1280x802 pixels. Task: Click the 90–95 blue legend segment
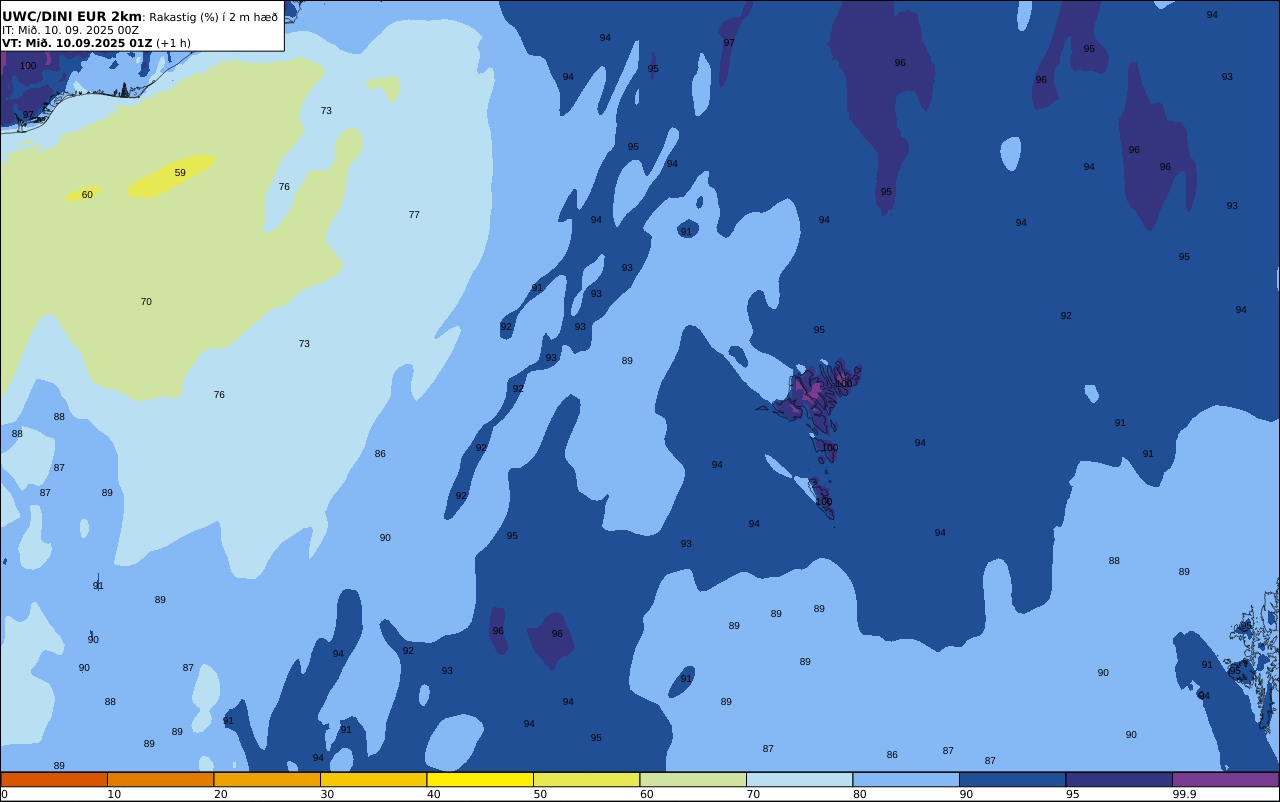[x=1012, y=779]
